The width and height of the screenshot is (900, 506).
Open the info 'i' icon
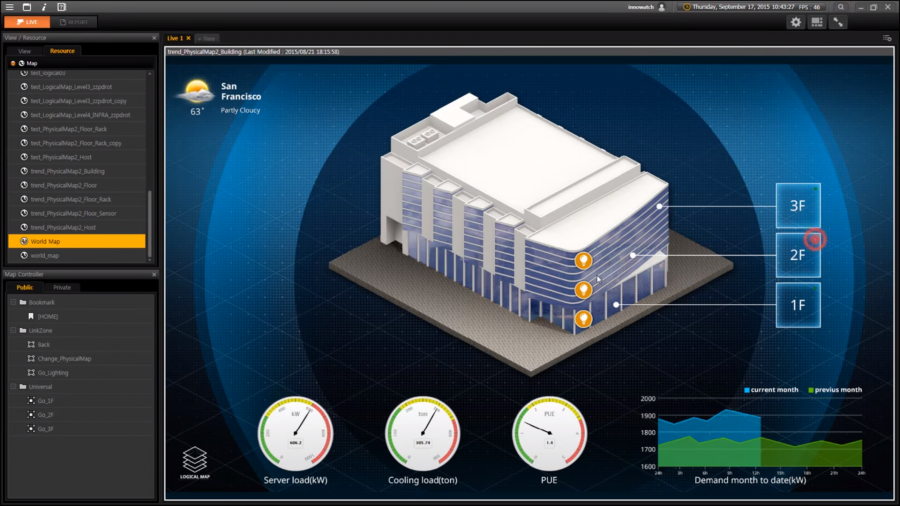click(44, 7)
